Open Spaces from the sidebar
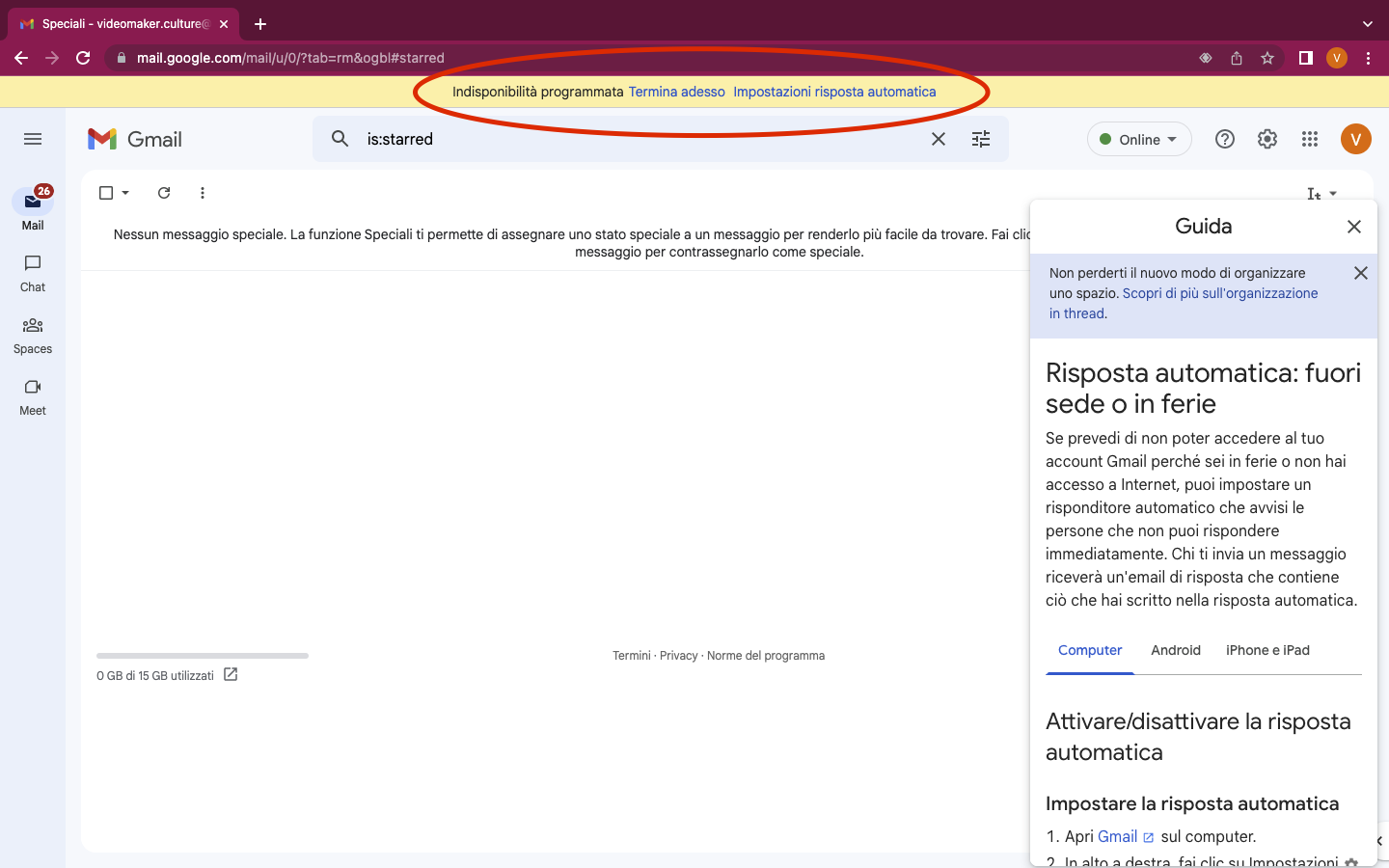The width and height of the screenshot is (1389, 868). (x=32, y=336)
